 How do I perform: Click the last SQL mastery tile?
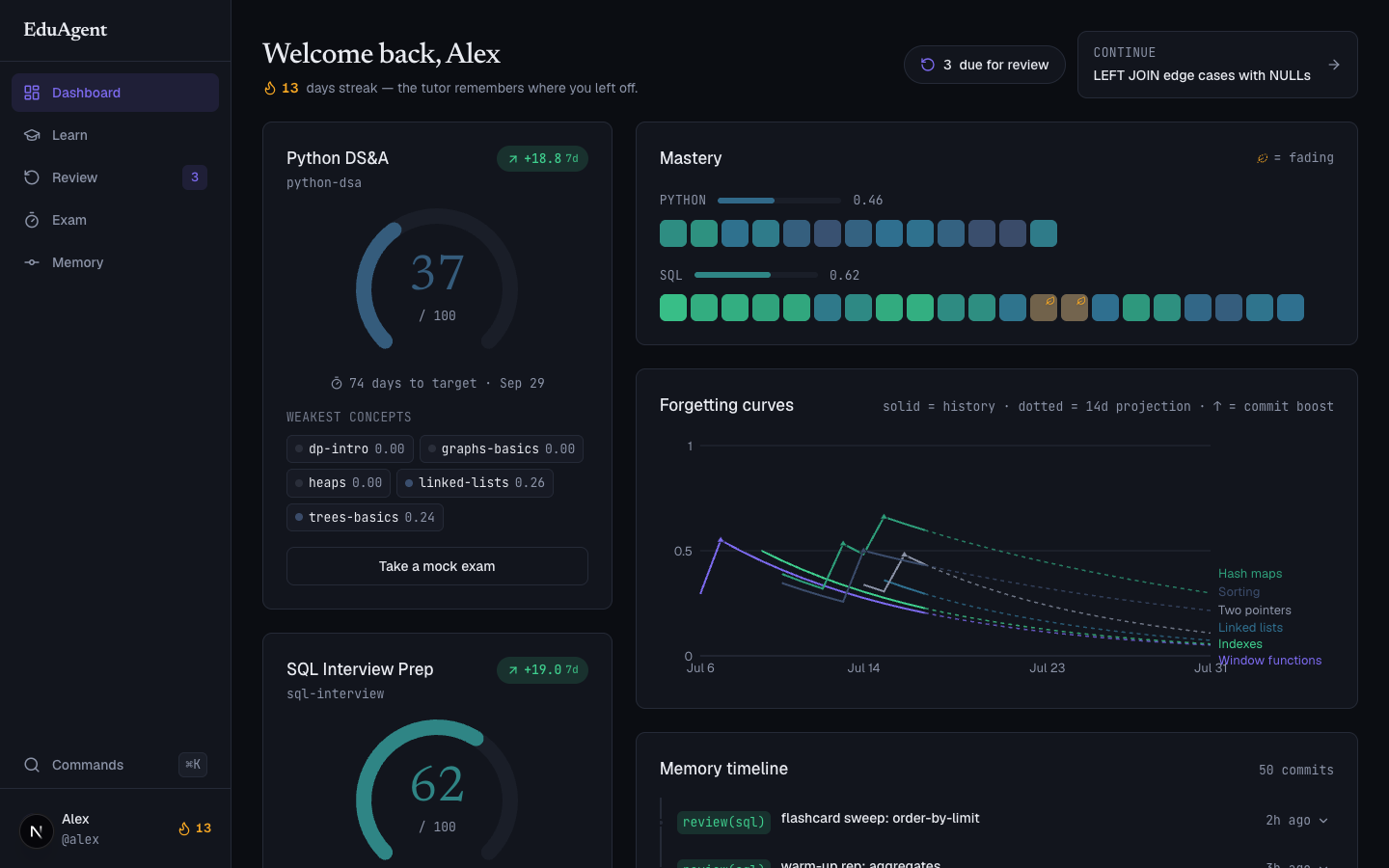pos(1291,308)
